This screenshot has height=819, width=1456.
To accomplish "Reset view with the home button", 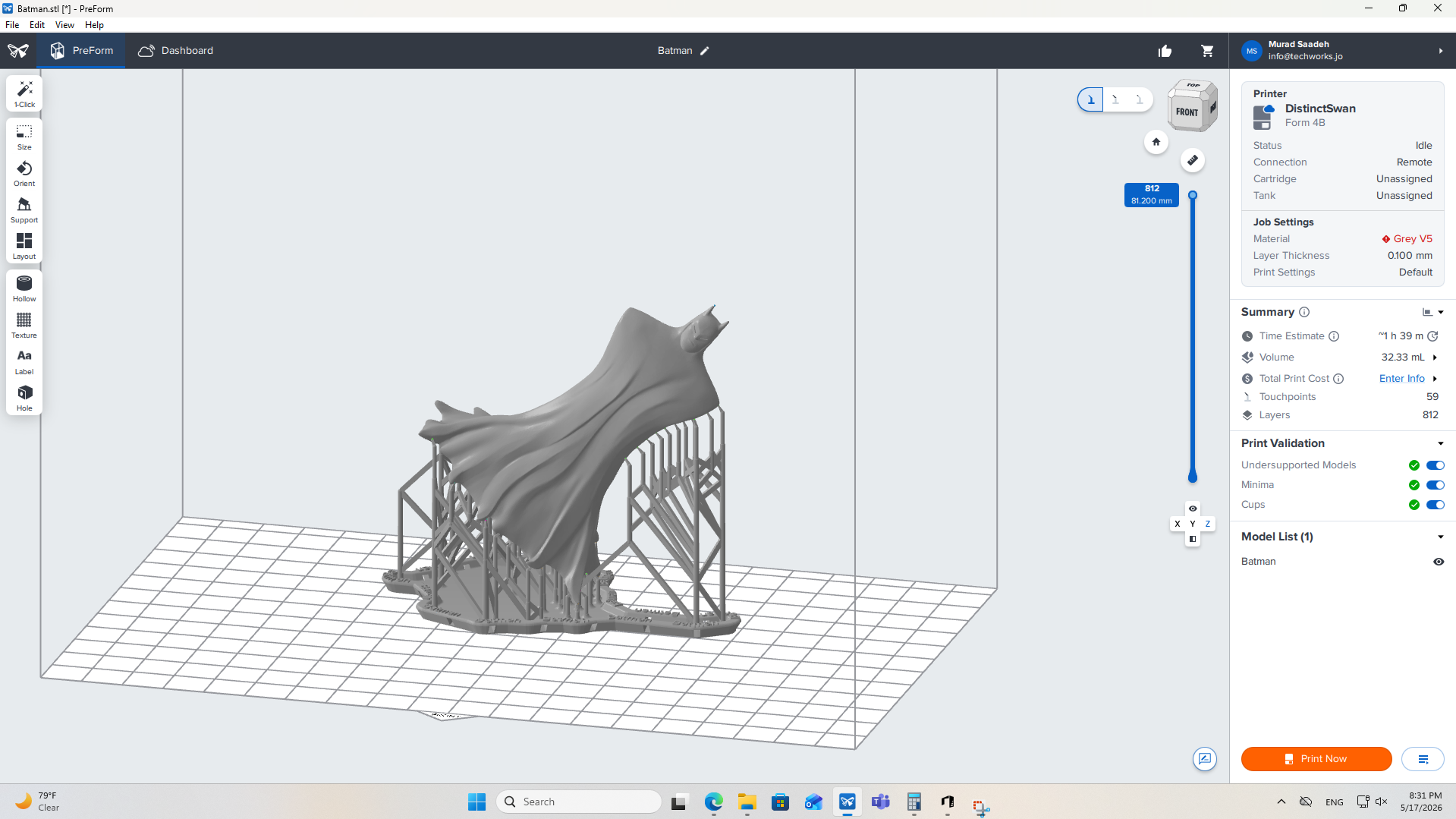I will 1156,142.
